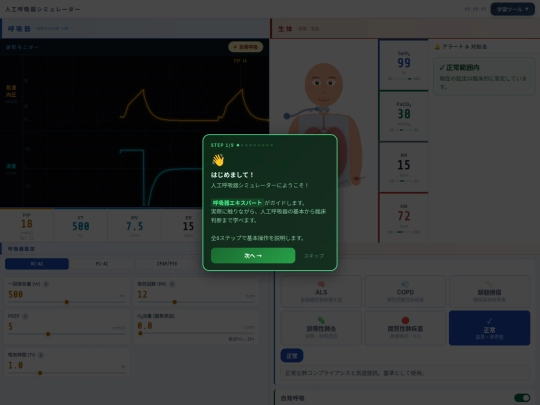Image resolution: width=540 pixels, height=405 pixels.
Task: Open help icon next to 一回換気量 (Vt)
Action: coord(46,284)
